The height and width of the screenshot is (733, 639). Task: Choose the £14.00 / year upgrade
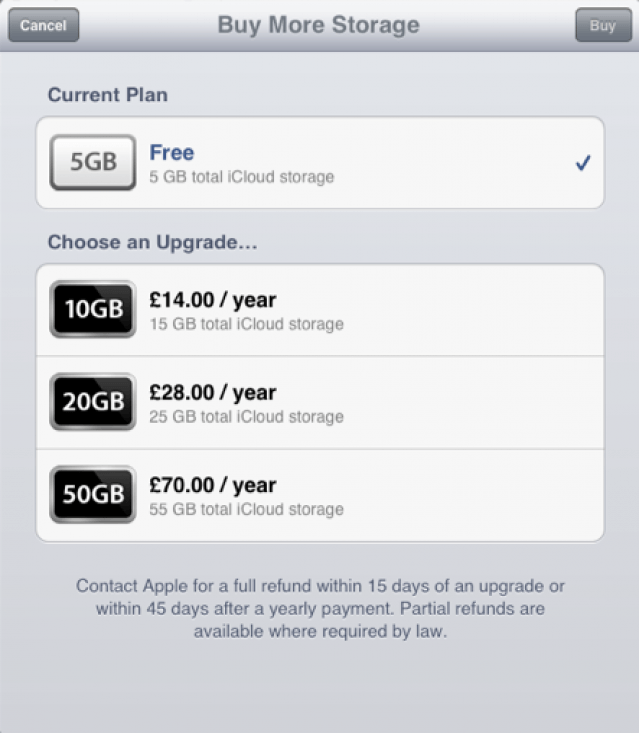212,299
